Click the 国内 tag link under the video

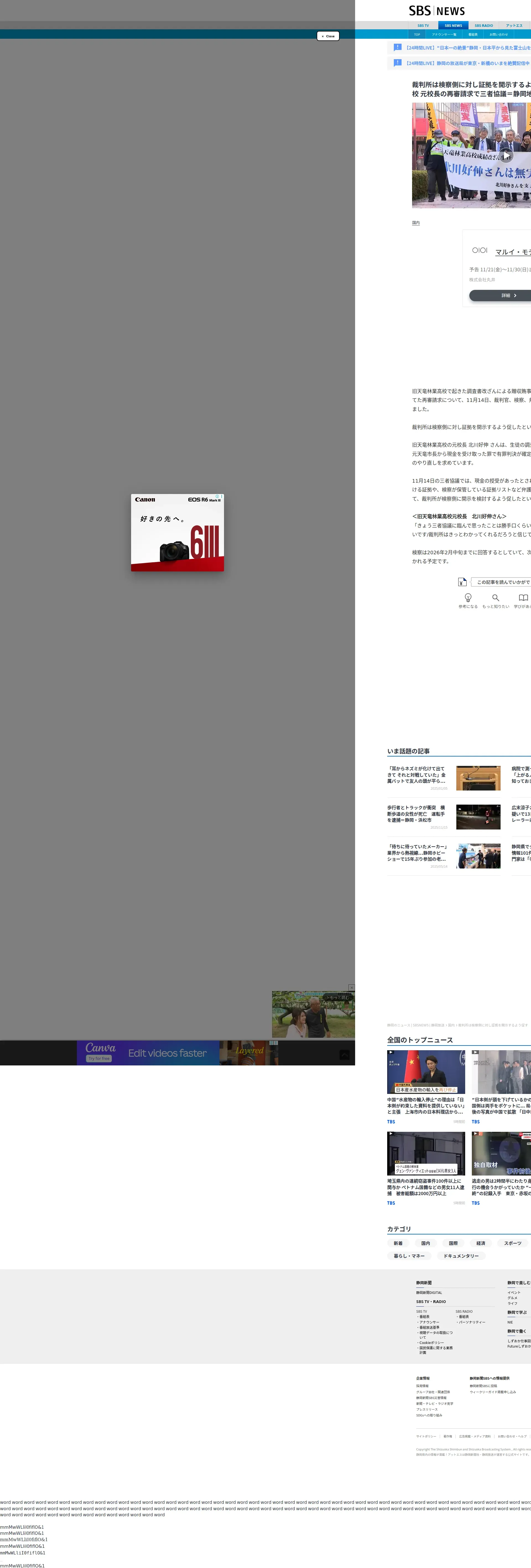tap(416, 223)
